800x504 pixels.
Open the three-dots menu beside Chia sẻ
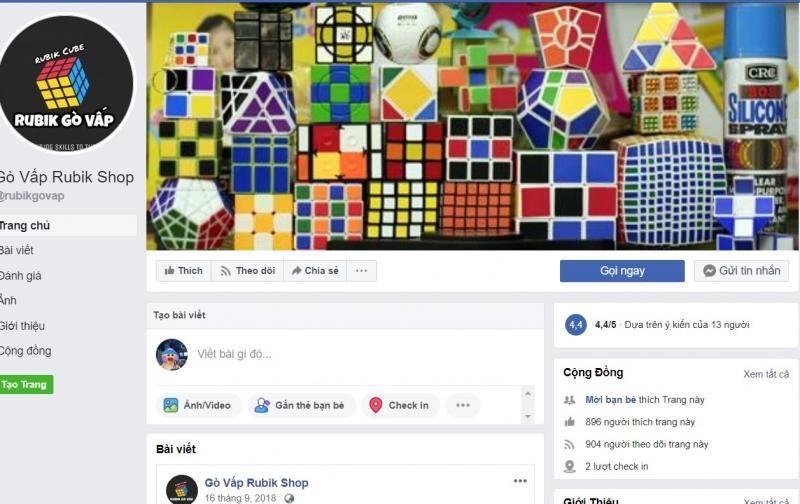[x=362, y=271]
